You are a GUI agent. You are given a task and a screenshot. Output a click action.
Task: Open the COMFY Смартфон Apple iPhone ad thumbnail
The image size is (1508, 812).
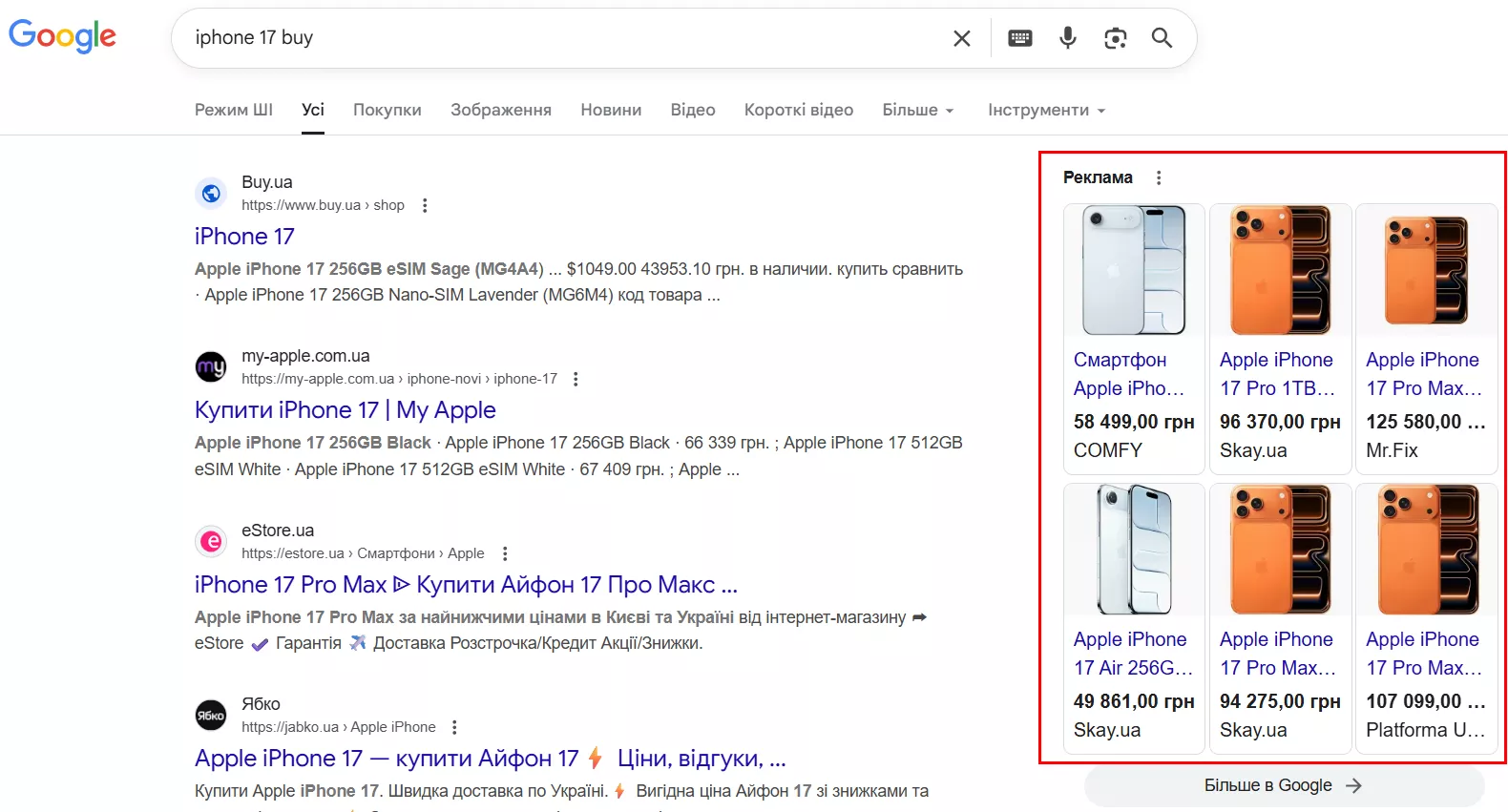(1134, 270)
